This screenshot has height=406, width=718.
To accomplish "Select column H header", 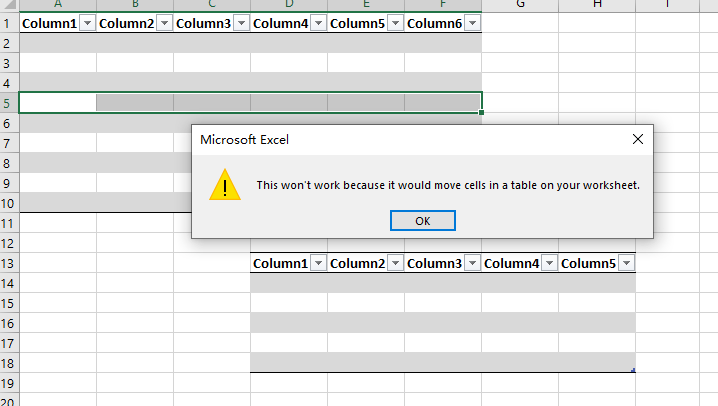I will [597, 4].
